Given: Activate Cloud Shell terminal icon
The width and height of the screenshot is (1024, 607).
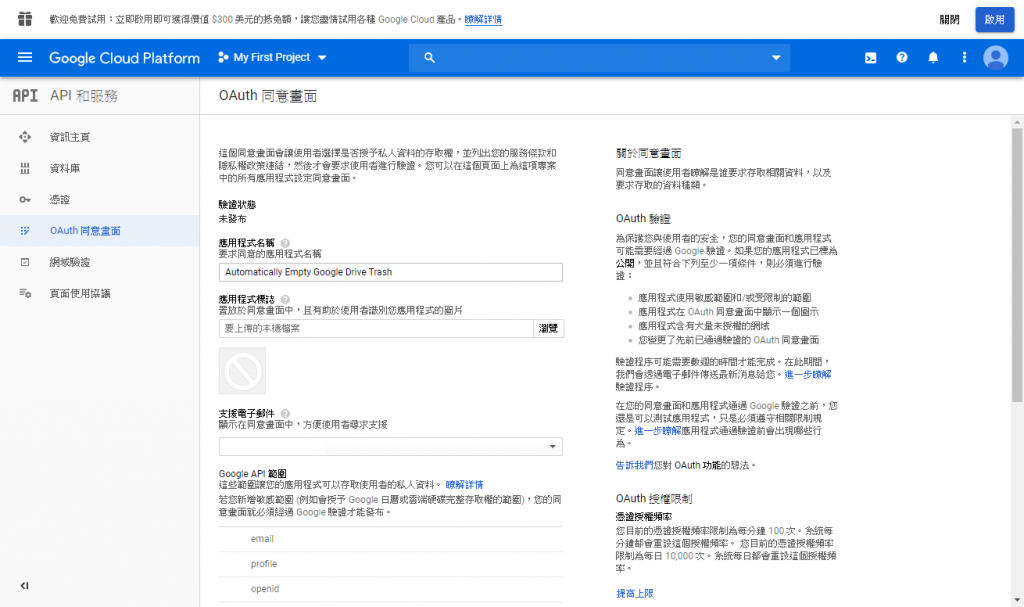Looking at the screenshot, I should 871,57.
